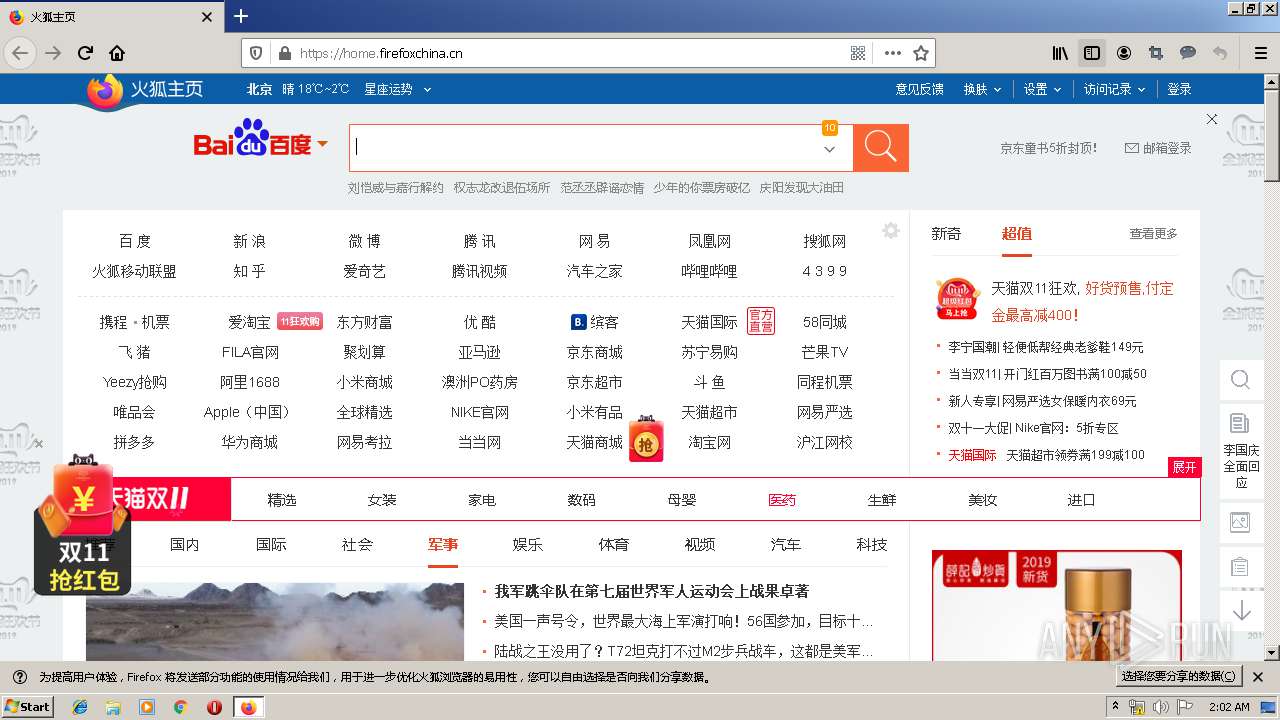Screen dimensions: 1280x720
Task: Click the sidebar clipboard icon
Action: 1240,566
